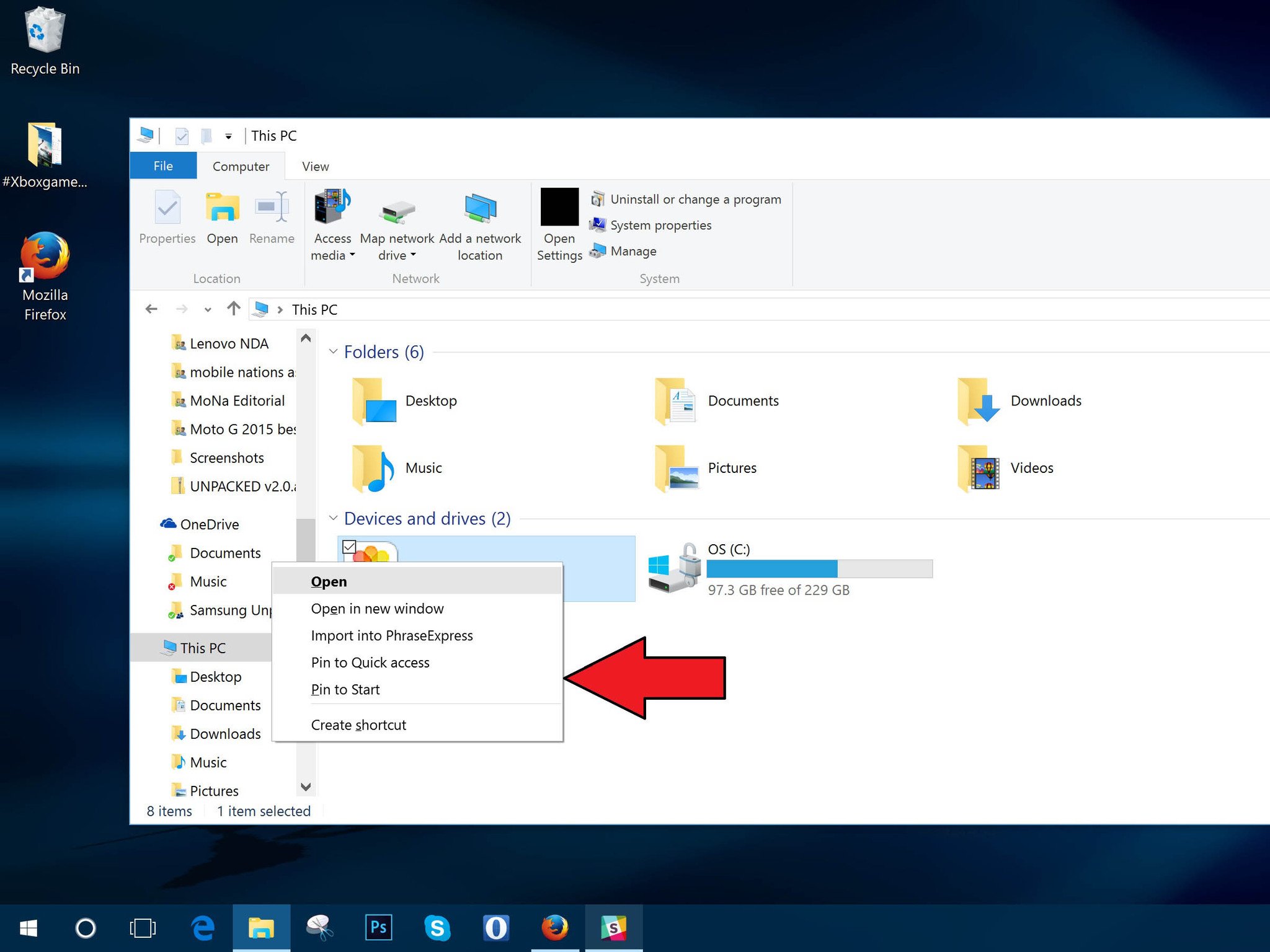Switch to the View ribbon tab

[315, 166]
